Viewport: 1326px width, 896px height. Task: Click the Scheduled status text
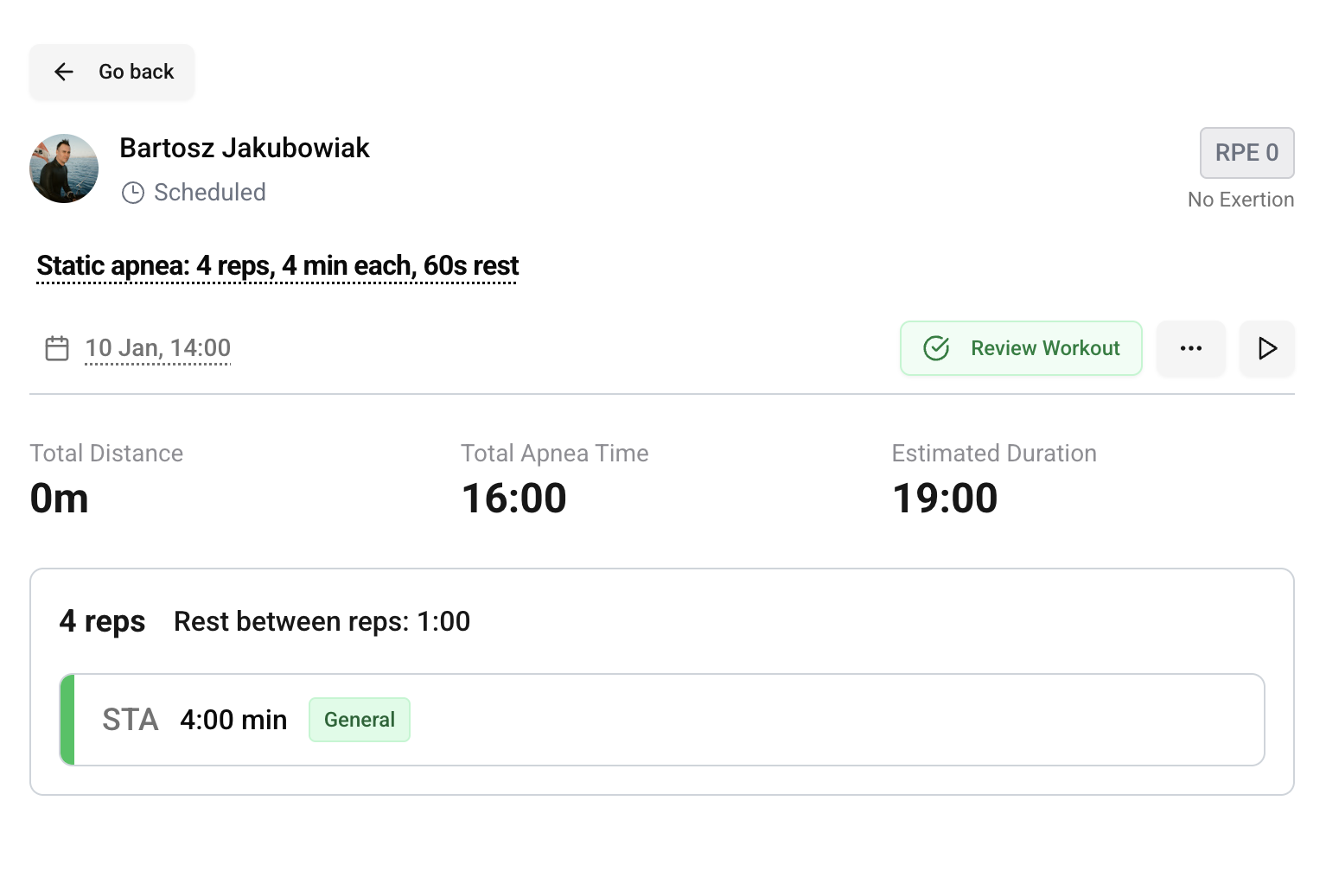click(210, 193)
